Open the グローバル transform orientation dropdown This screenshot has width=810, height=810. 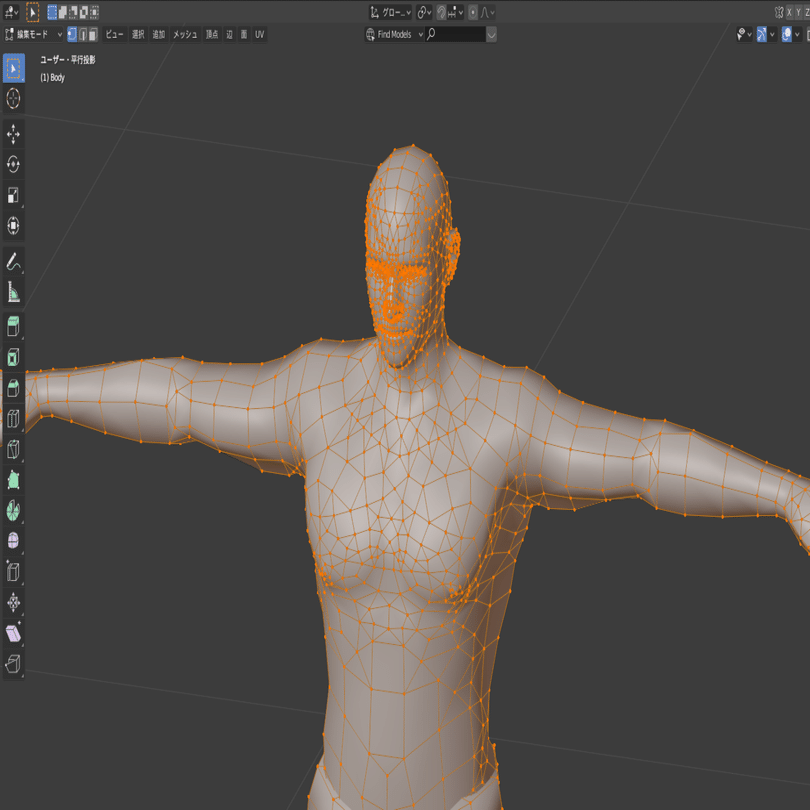pyautogui.click(x=392, y=11)
